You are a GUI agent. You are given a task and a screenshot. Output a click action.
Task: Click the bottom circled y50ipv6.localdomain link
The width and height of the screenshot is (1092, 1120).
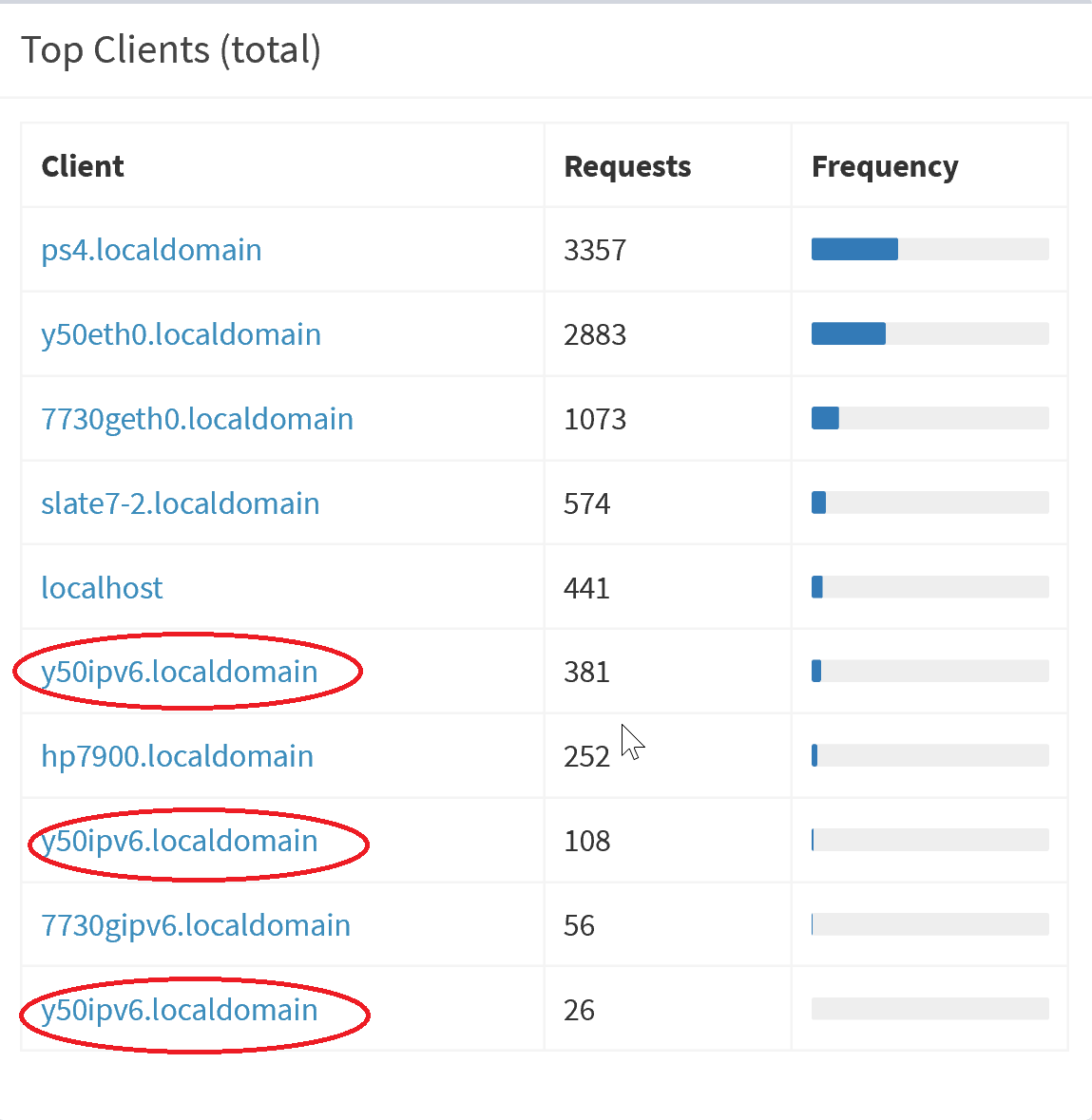coord(180,1010)
